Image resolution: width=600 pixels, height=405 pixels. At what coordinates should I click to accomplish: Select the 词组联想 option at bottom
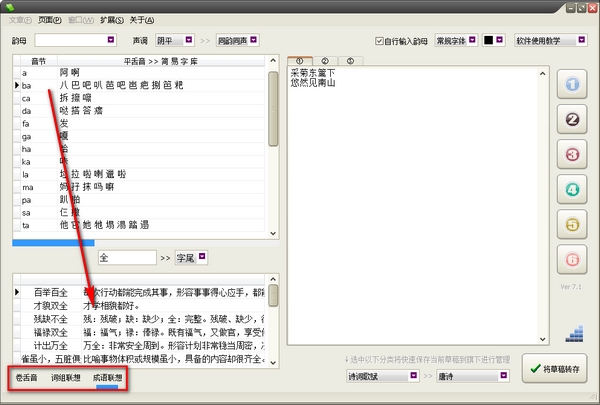point(66,378)
